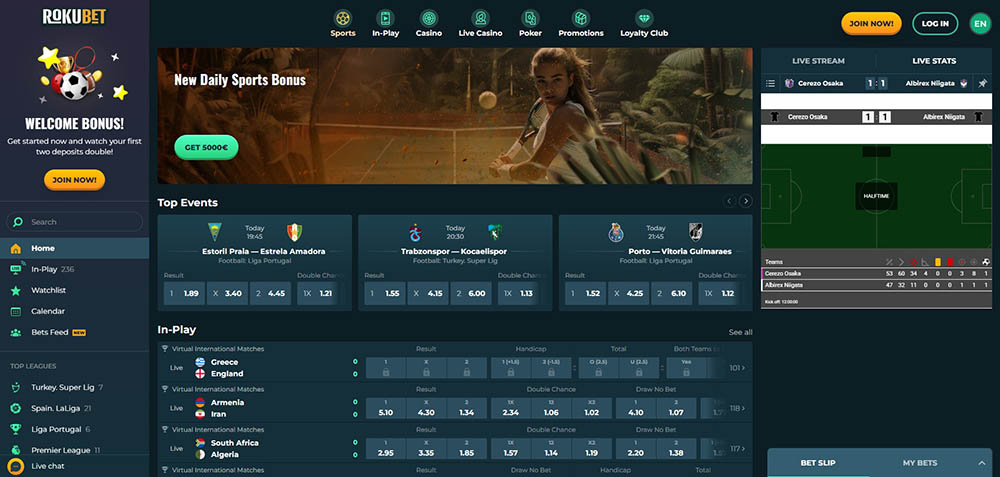1000x477 pixels.
Task: Open the Calendar icon in sidebar
Action: tap(16, 311)
